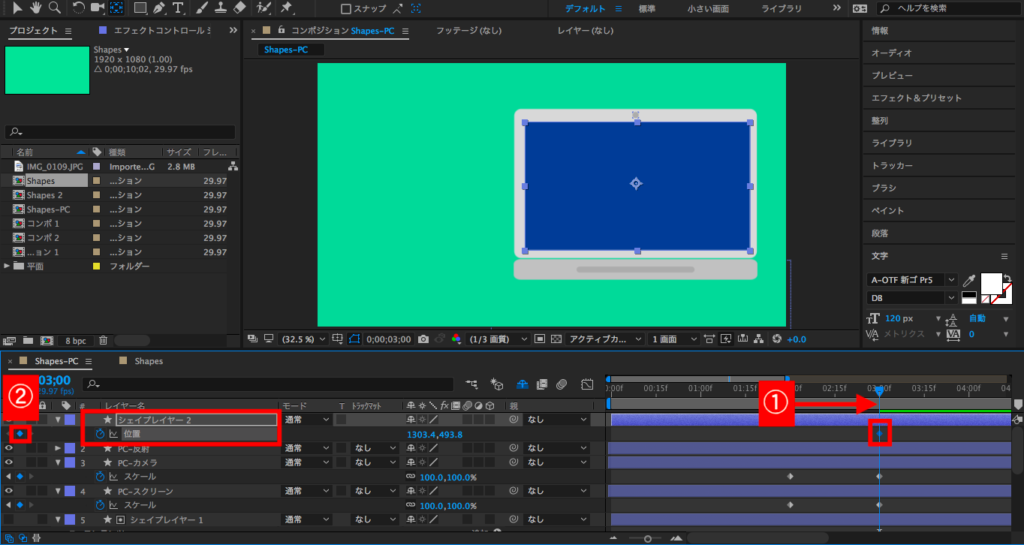Switch to the Shapes timeline tab
1024x545 pixels.
(148, 361)
